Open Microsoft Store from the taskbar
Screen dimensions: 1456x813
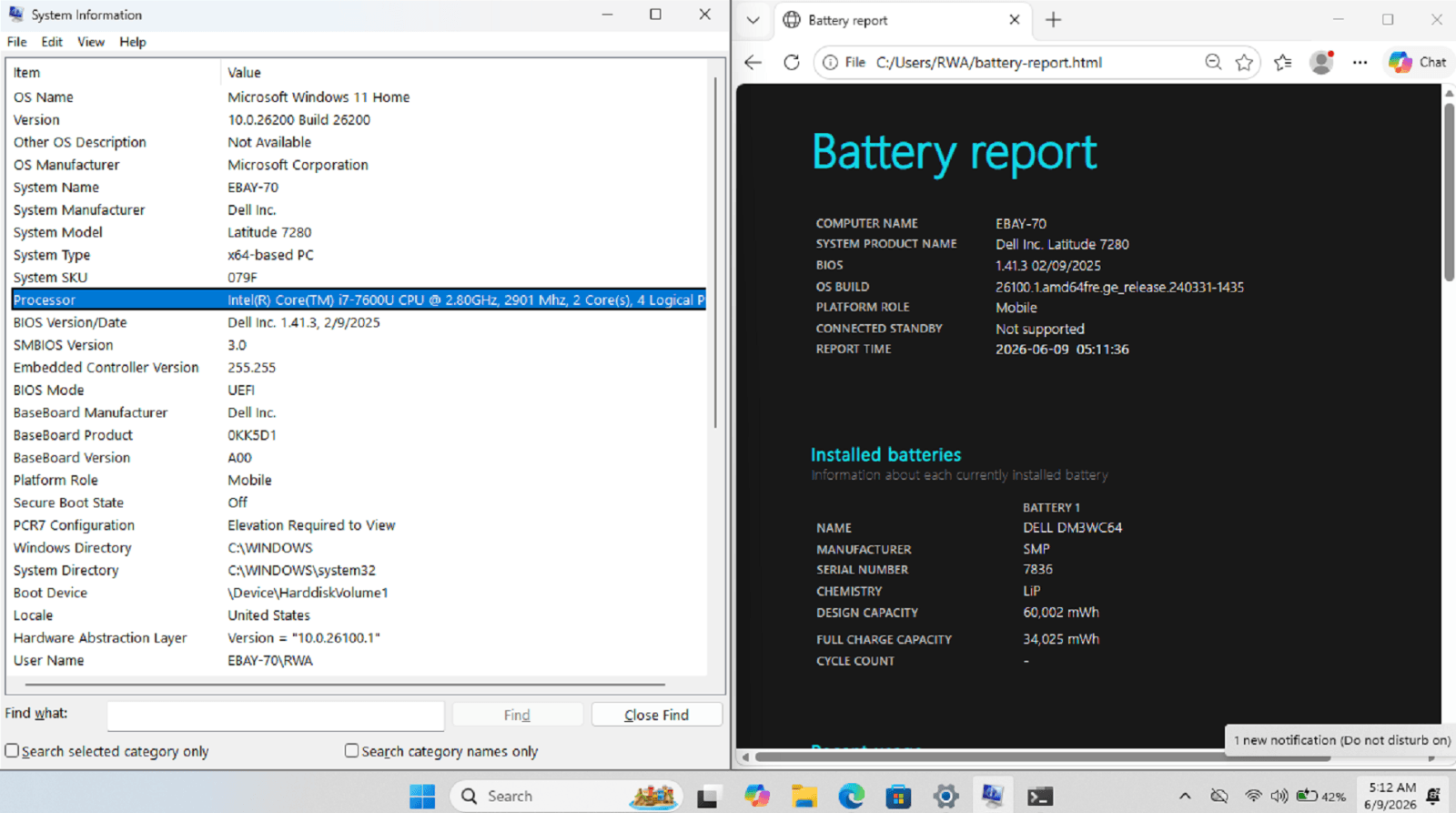pos(899,796)
